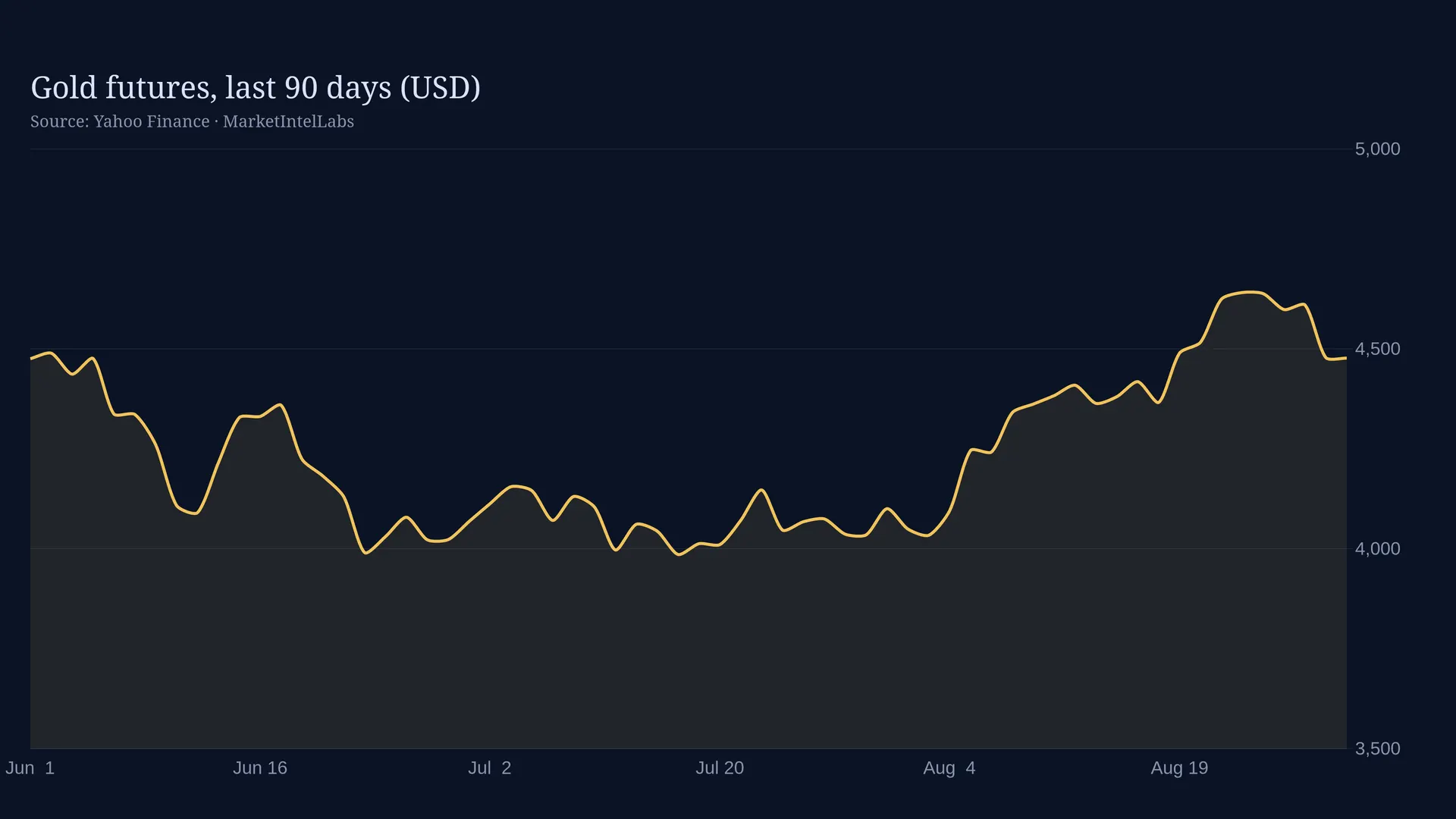
Task: Click the 'Aug 4' x-axis date label
Action: (949, 768)
